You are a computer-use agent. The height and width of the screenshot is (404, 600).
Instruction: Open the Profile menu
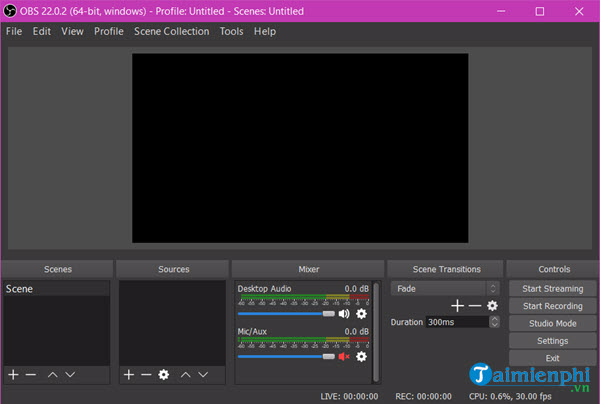109,31
